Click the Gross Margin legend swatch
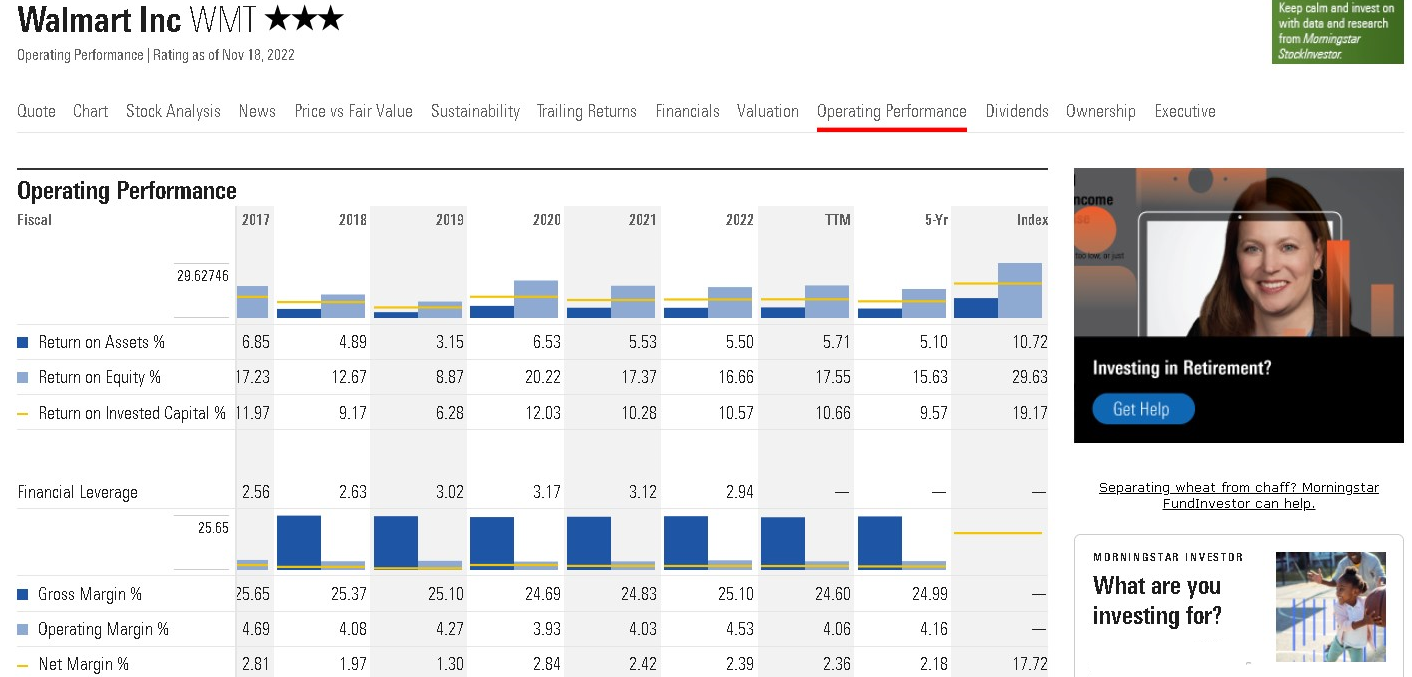The image size is (1412, 677). click(23, 595)
